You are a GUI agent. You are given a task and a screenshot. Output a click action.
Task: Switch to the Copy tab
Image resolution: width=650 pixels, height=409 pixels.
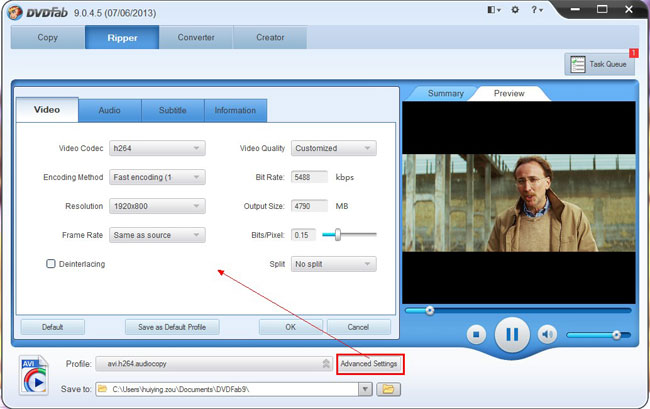click(x=48, y=37)
